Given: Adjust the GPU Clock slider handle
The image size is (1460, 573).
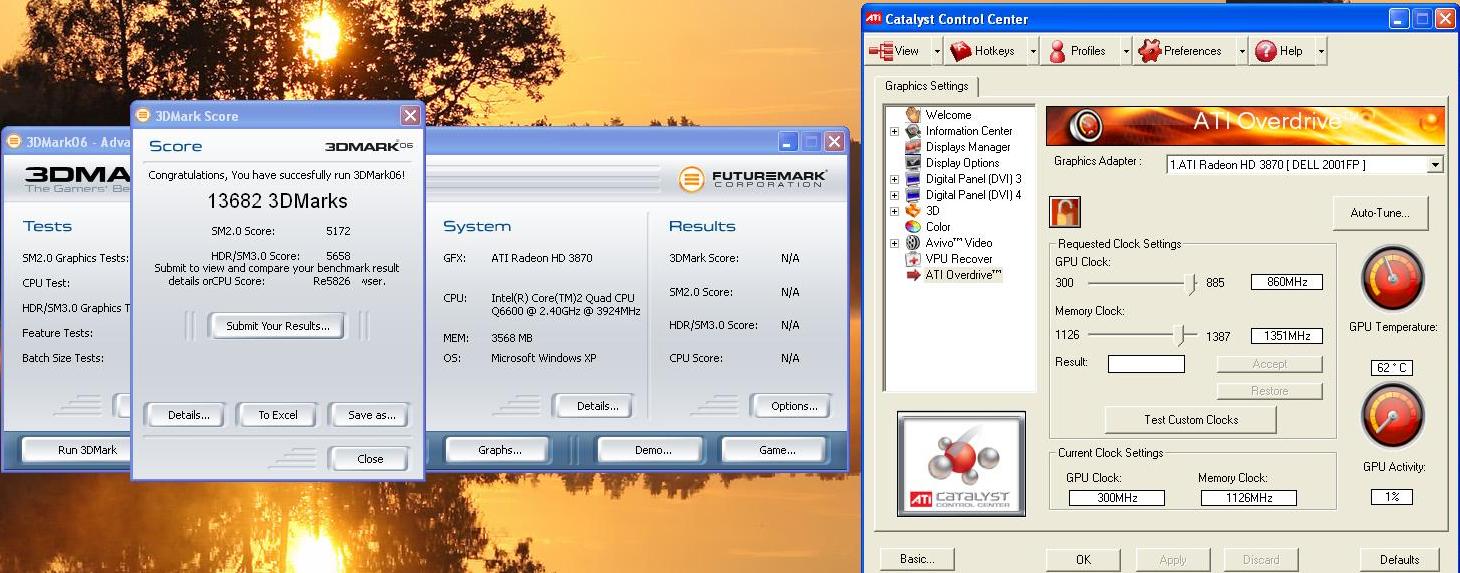Looking at the screenshot, I should coord(1190,284).
